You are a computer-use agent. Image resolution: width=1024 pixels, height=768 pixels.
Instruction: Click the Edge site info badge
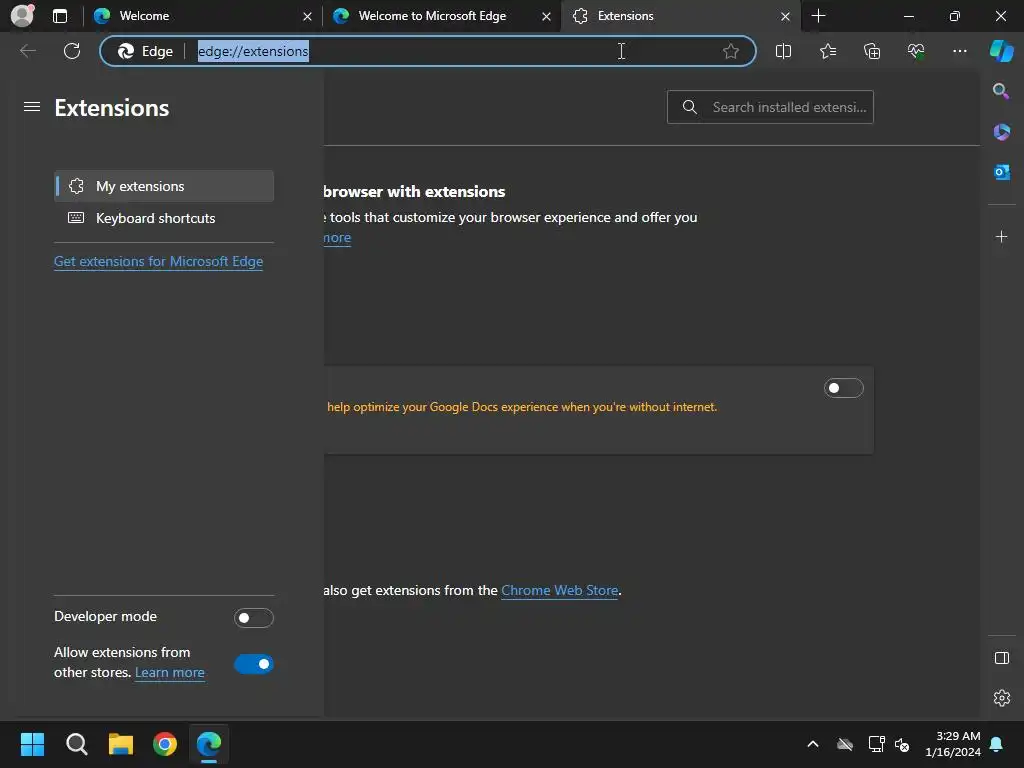coord(146,51)
